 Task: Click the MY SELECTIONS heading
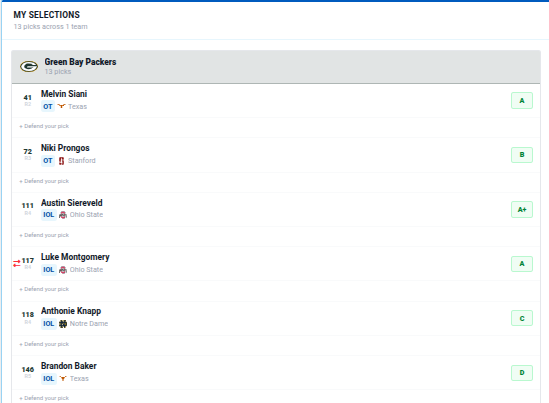pyautogui.click(x=47, y=15)
